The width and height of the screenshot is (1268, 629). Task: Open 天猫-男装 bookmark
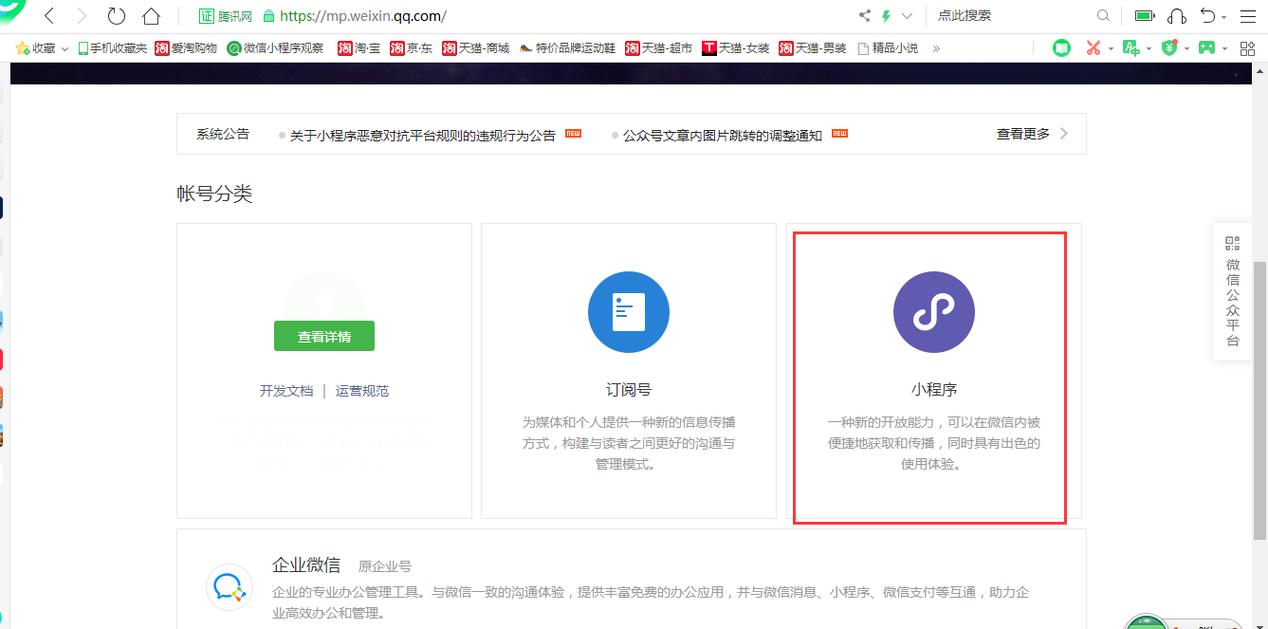pyautogui.click(x=813, y=48)
